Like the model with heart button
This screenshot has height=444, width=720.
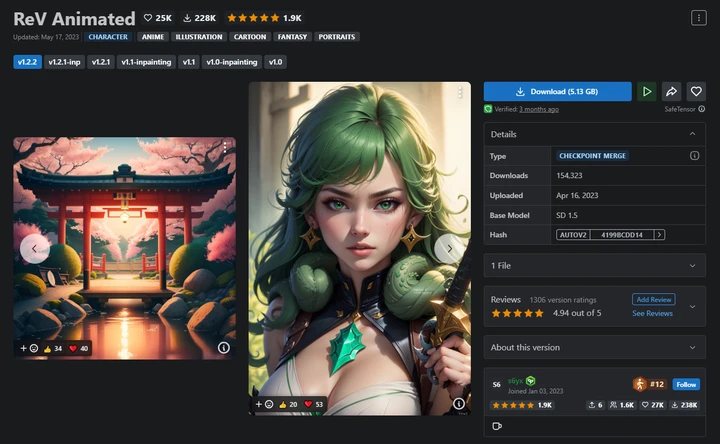tap(696, 91)
